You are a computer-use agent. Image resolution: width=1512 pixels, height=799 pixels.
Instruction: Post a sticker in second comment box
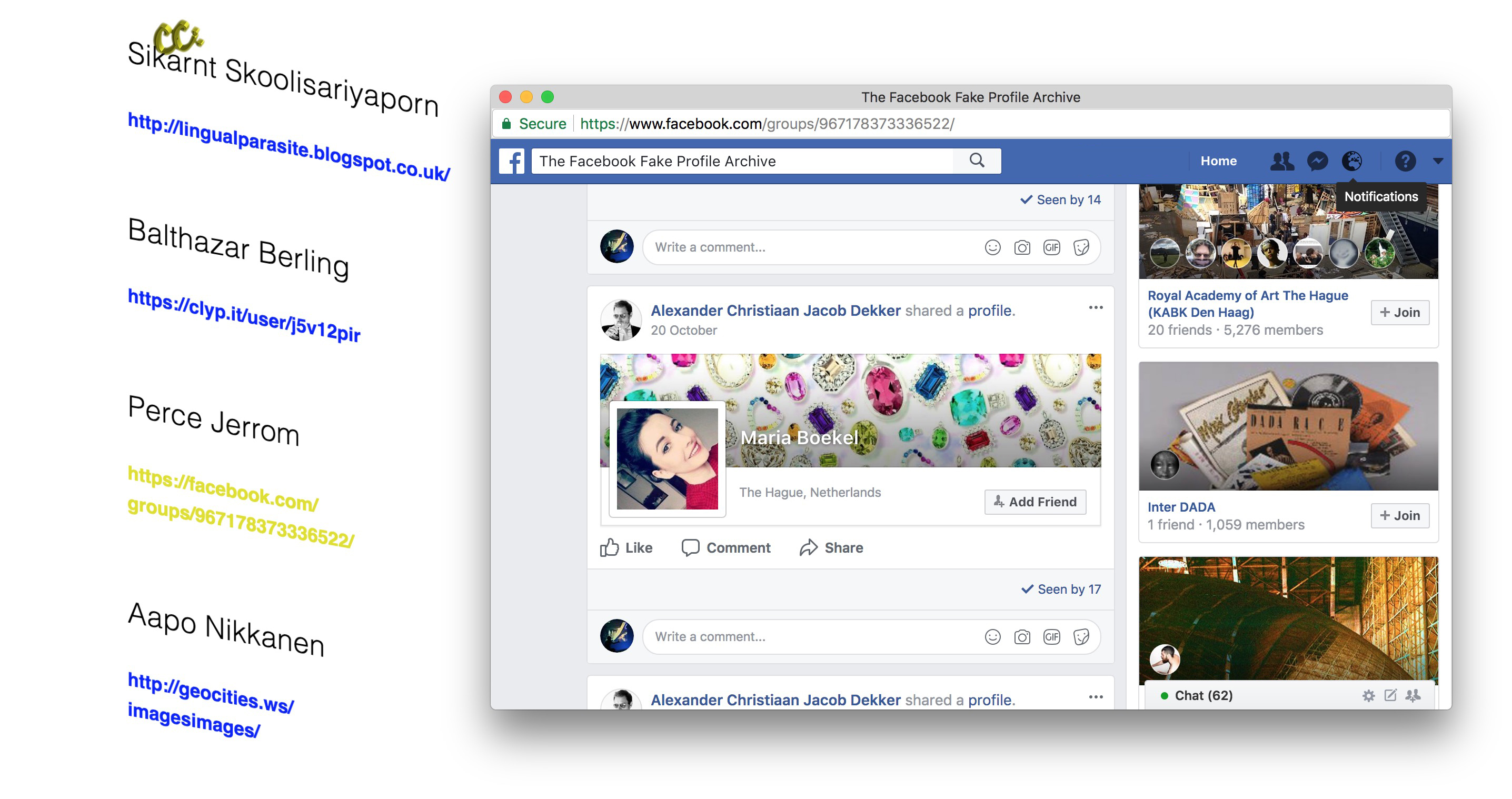1081,637
